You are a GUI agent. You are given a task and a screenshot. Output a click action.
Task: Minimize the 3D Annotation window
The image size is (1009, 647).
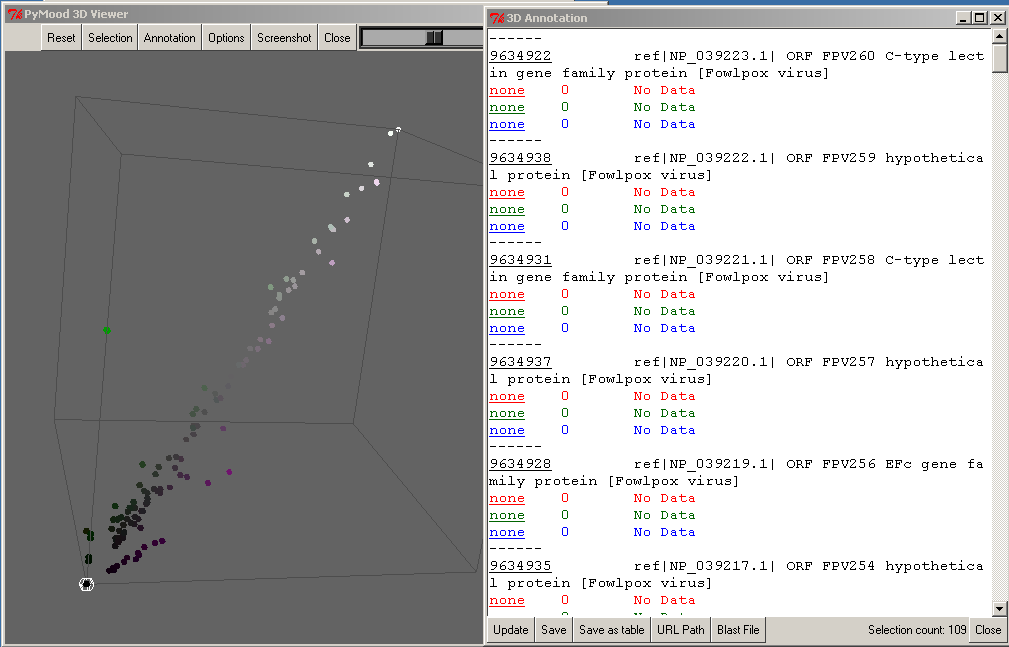963,18
